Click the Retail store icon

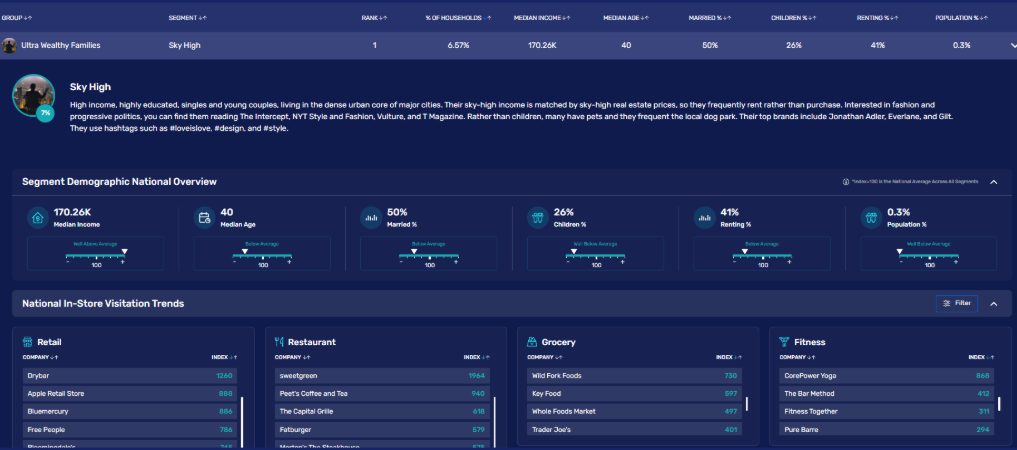click(x=27, y=342)
